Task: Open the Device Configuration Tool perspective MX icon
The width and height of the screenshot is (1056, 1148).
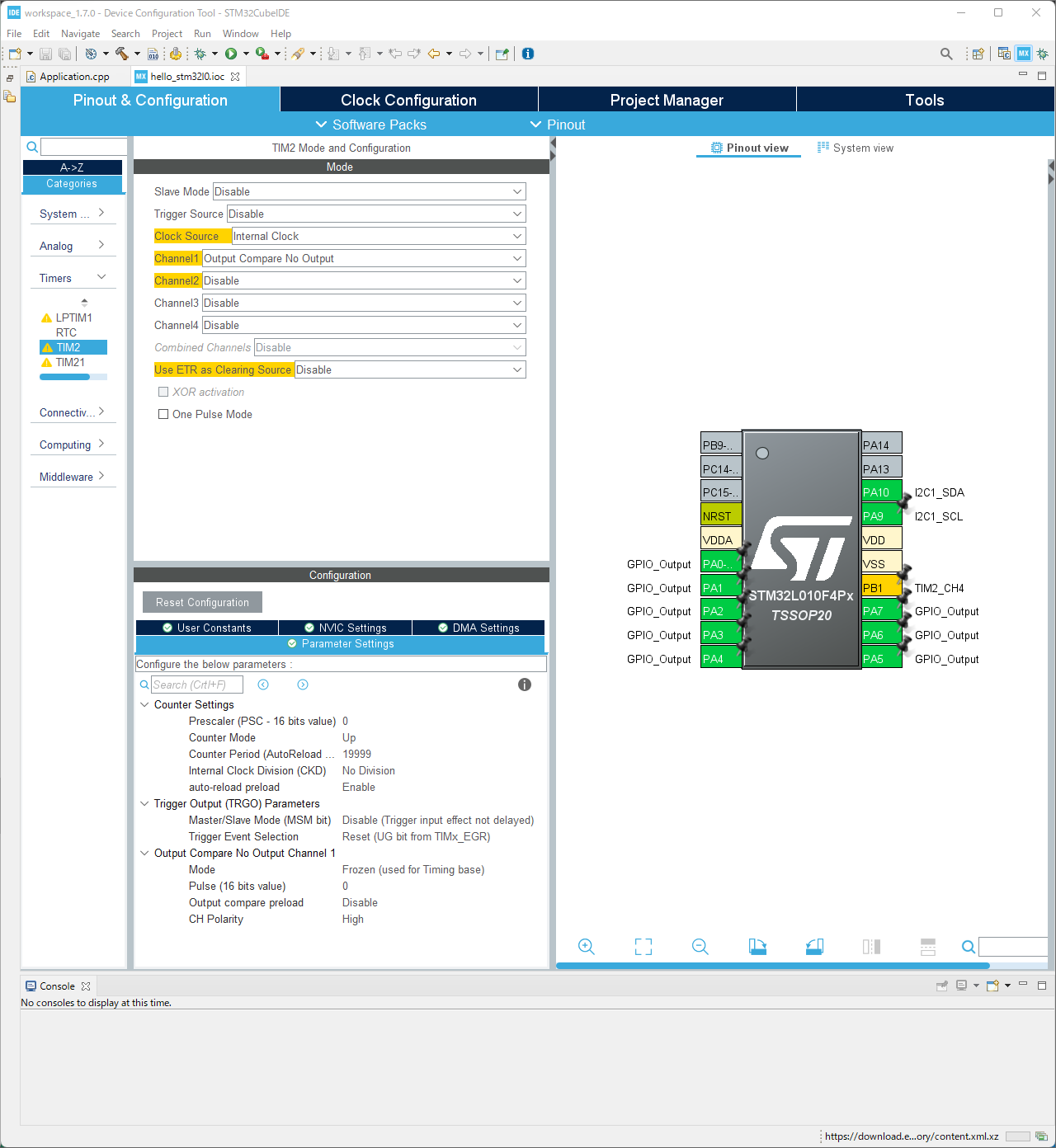Action: click(1024, 54)
